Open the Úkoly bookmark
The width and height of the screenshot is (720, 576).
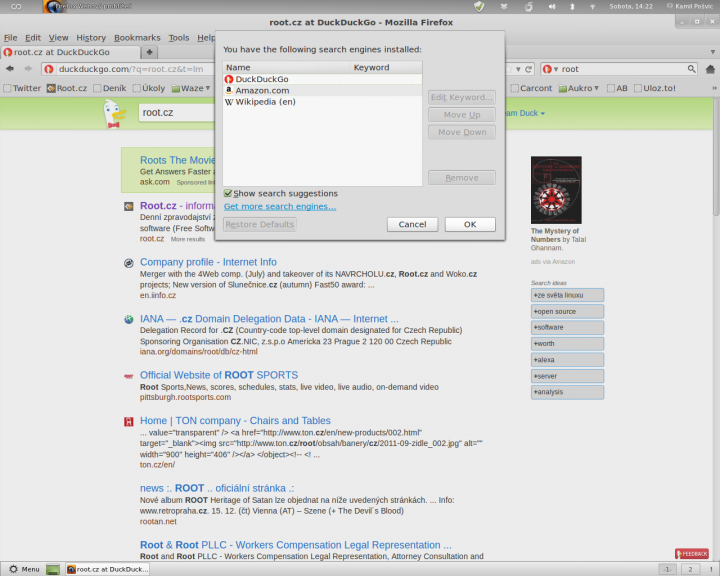[149, 88]
